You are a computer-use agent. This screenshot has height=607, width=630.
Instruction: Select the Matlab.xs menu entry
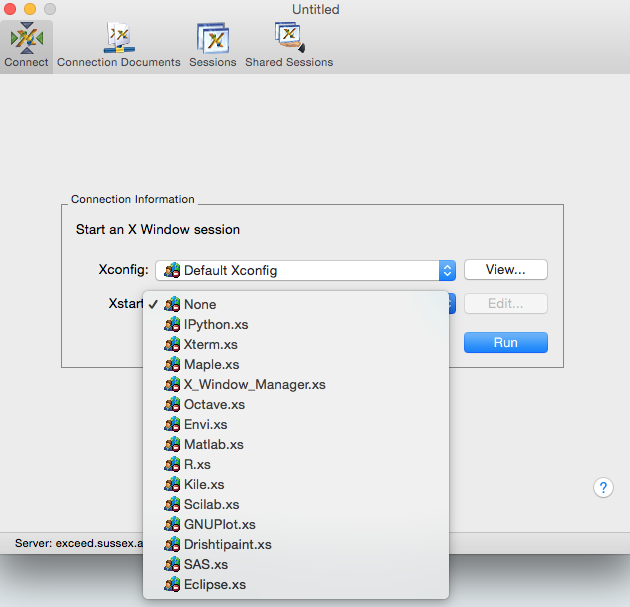pos(296,445)
